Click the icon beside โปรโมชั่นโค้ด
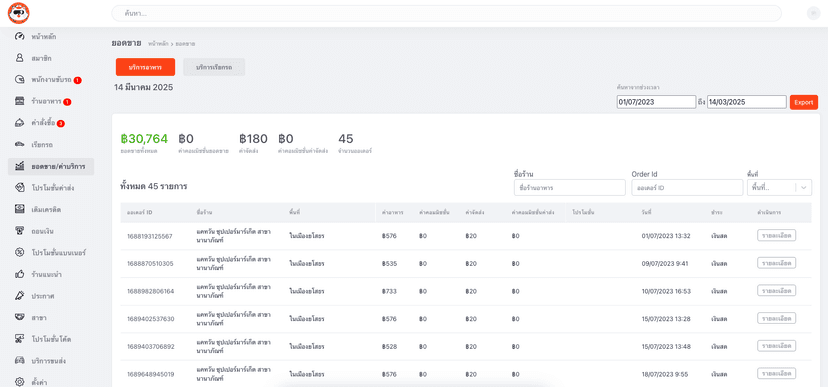This screenshot has width=828, height=387. (20, 339)
